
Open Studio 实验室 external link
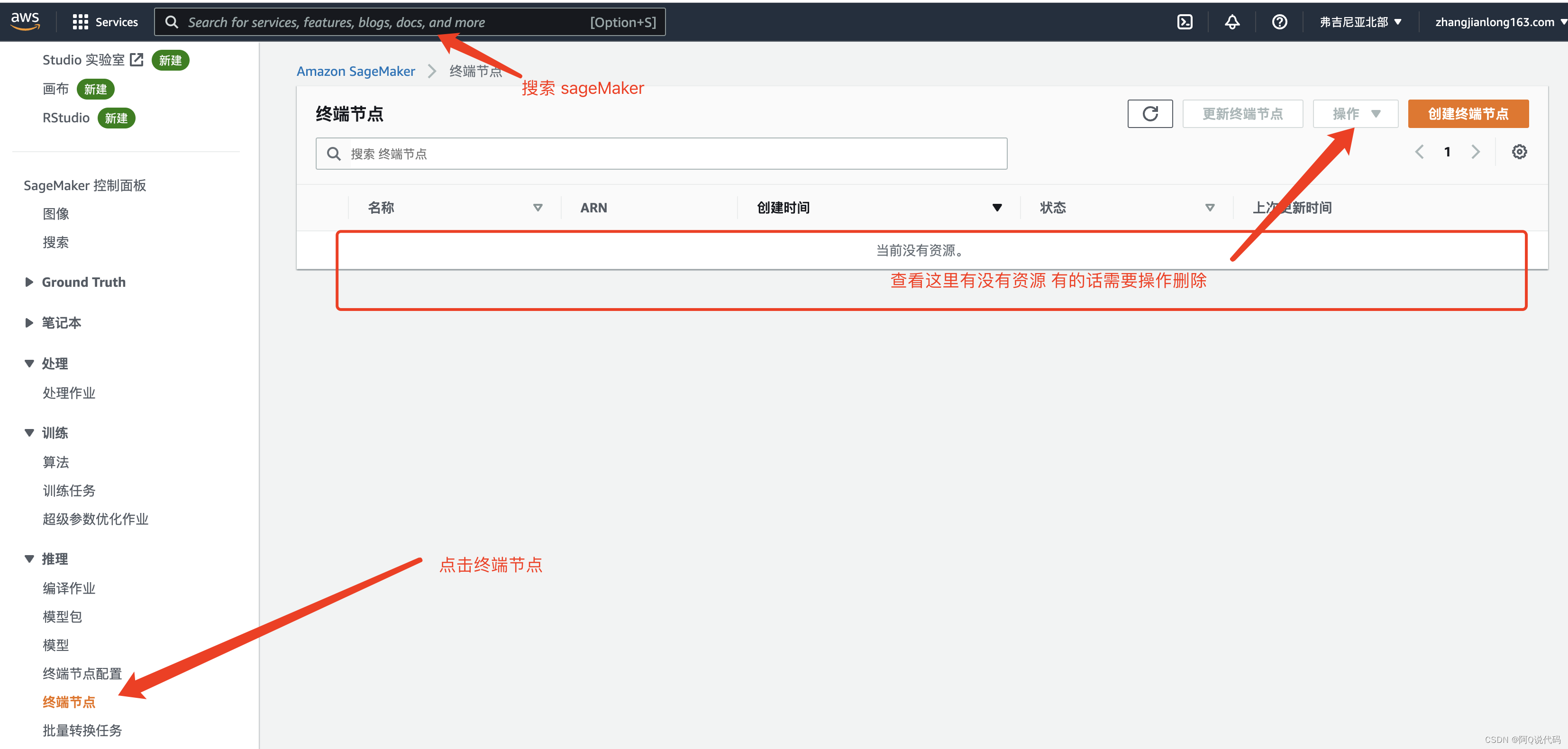(92, 60)
